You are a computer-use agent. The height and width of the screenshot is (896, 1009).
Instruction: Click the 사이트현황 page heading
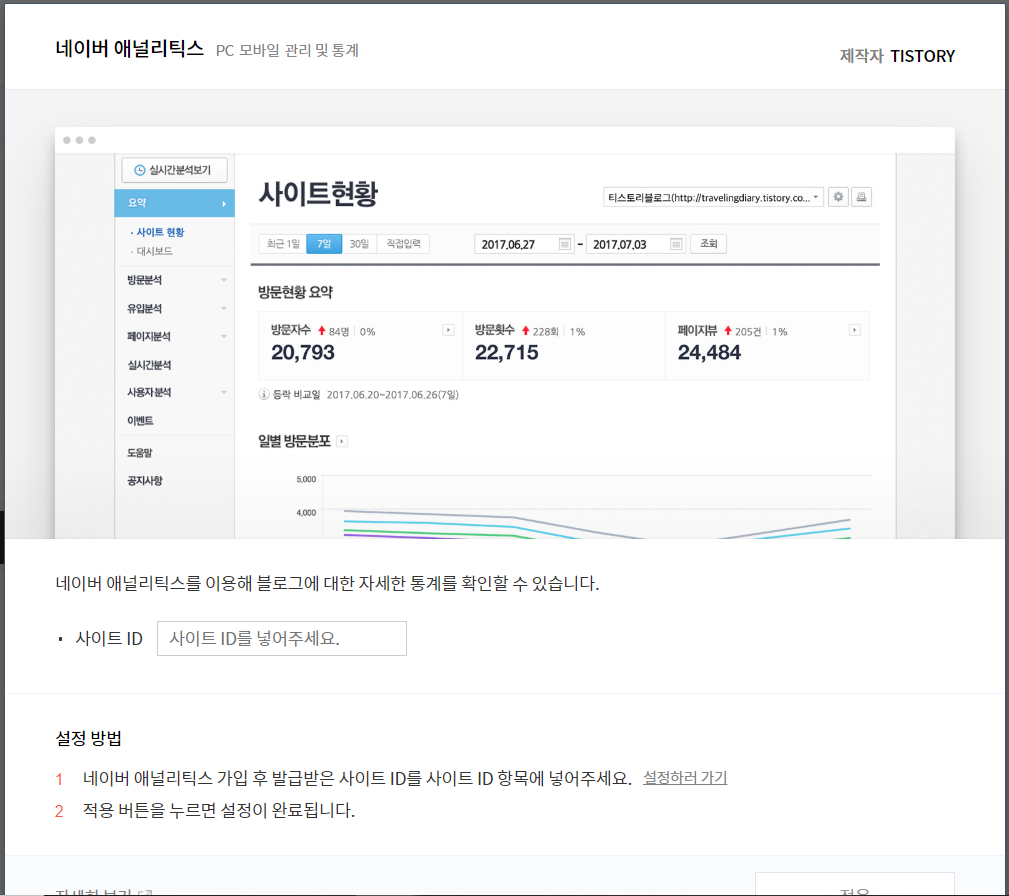[318, 194]
